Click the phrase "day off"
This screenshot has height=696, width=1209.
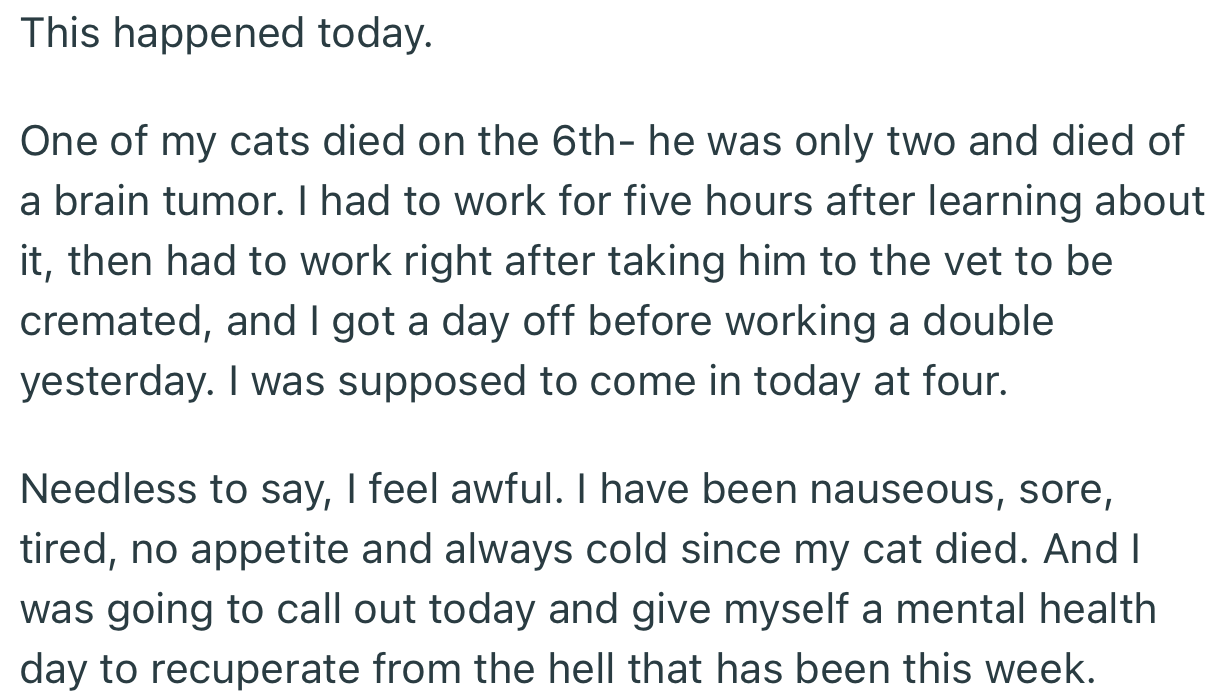pos(478,322)
